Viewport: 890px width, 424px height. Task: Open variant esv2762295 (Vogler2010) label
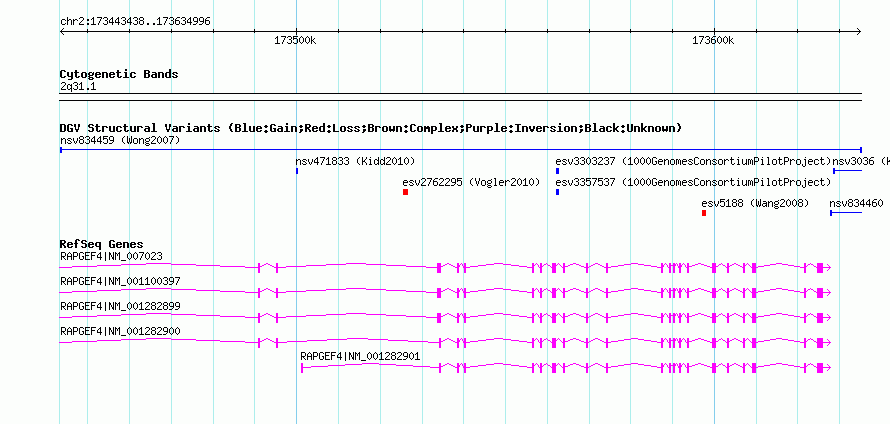(x=471, y=183)
